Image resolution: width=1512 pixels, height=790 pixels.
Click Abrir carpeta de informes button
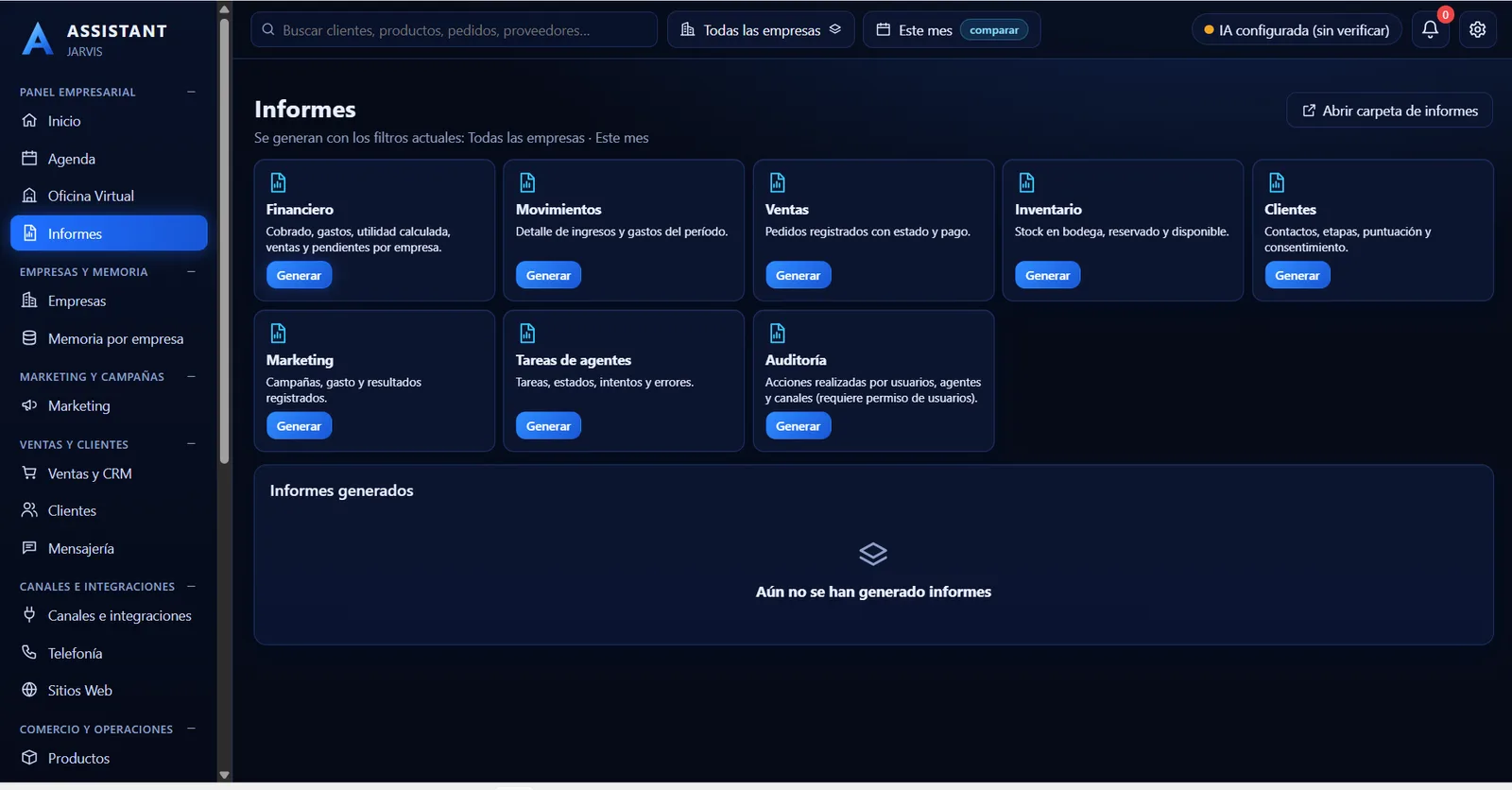(1389, 111)
